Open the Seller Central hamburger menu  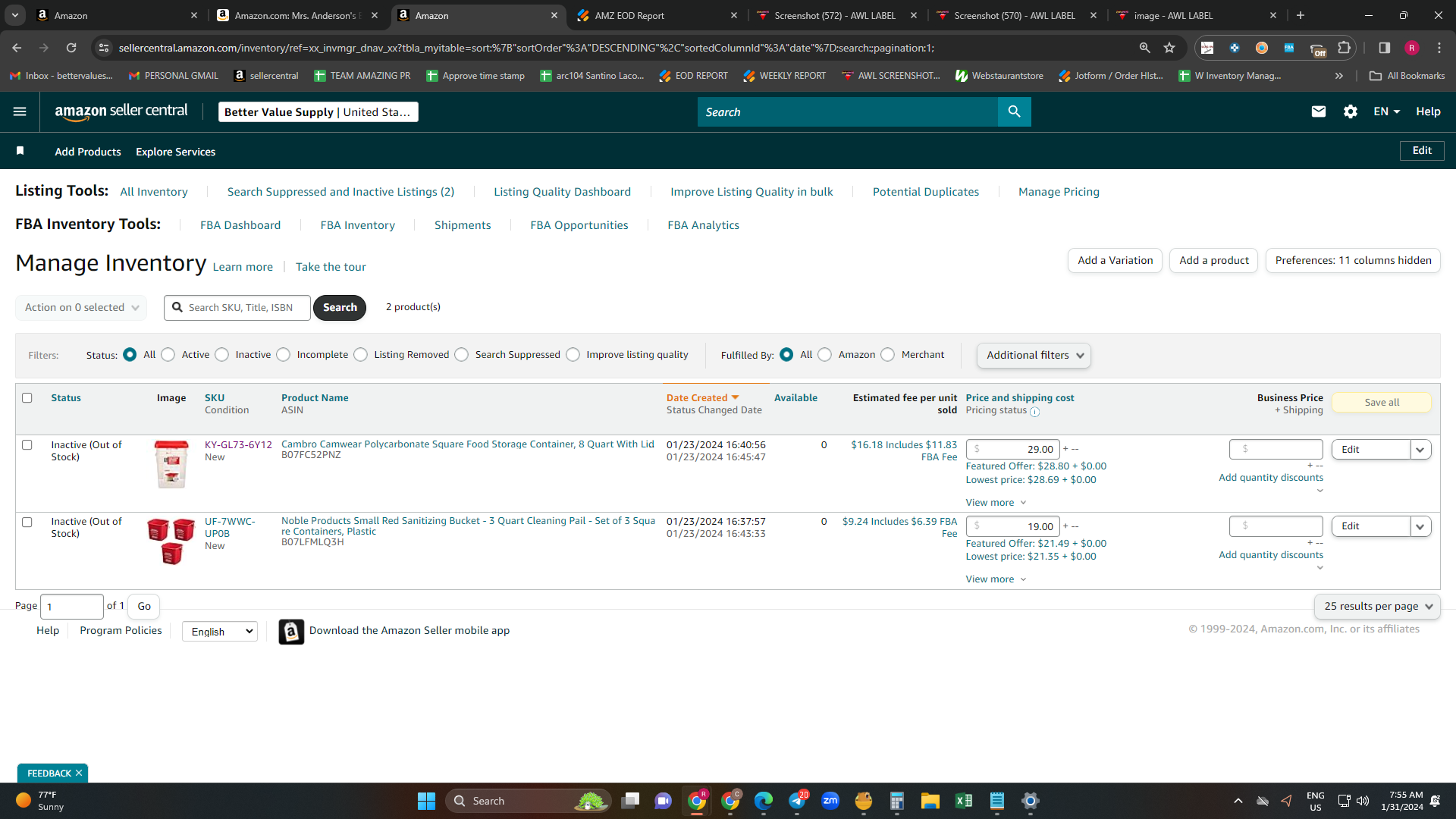coord(20,111)
